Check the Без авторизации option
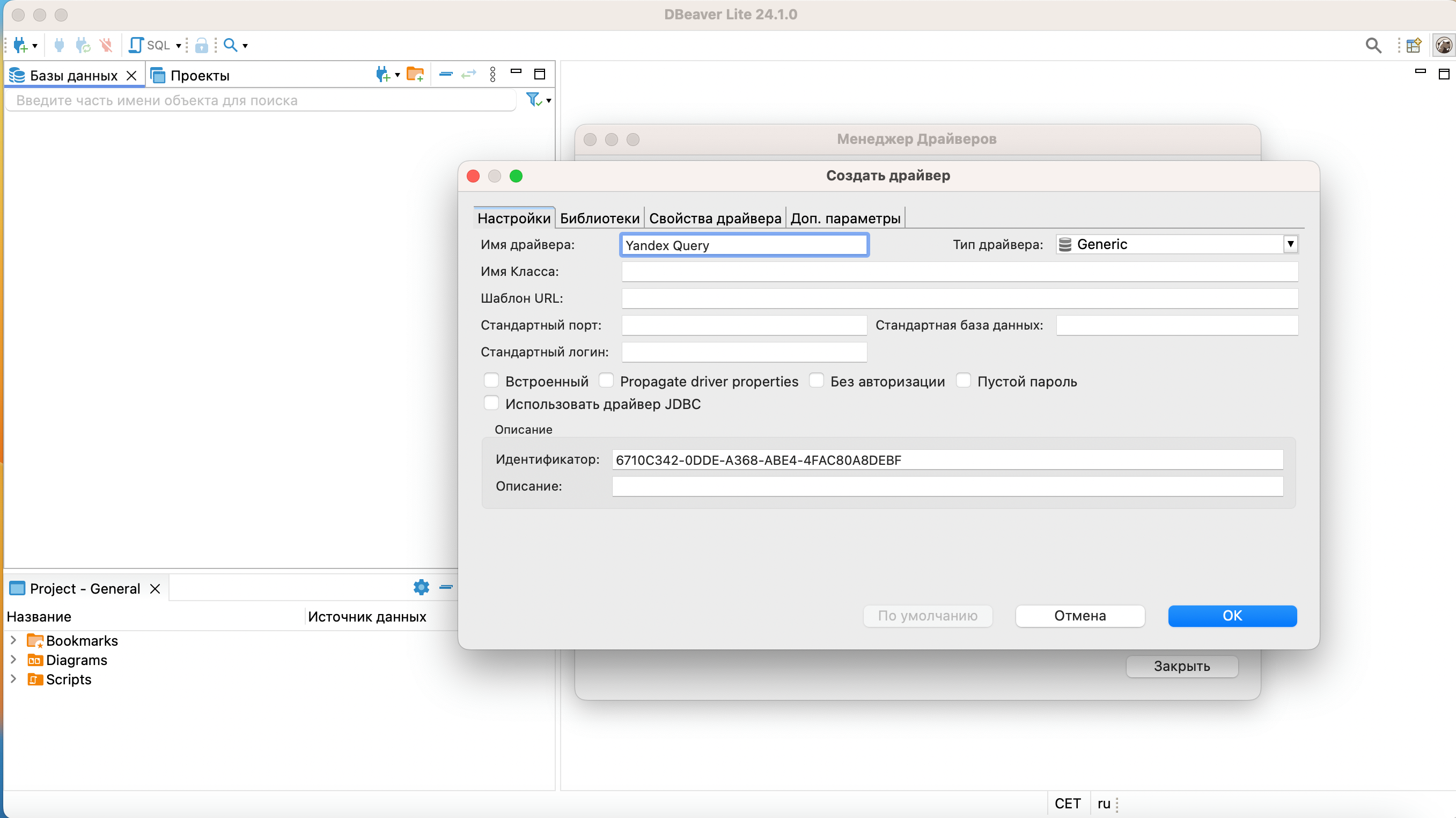Screen dimensions: 1456x818 tap(816, 381)
